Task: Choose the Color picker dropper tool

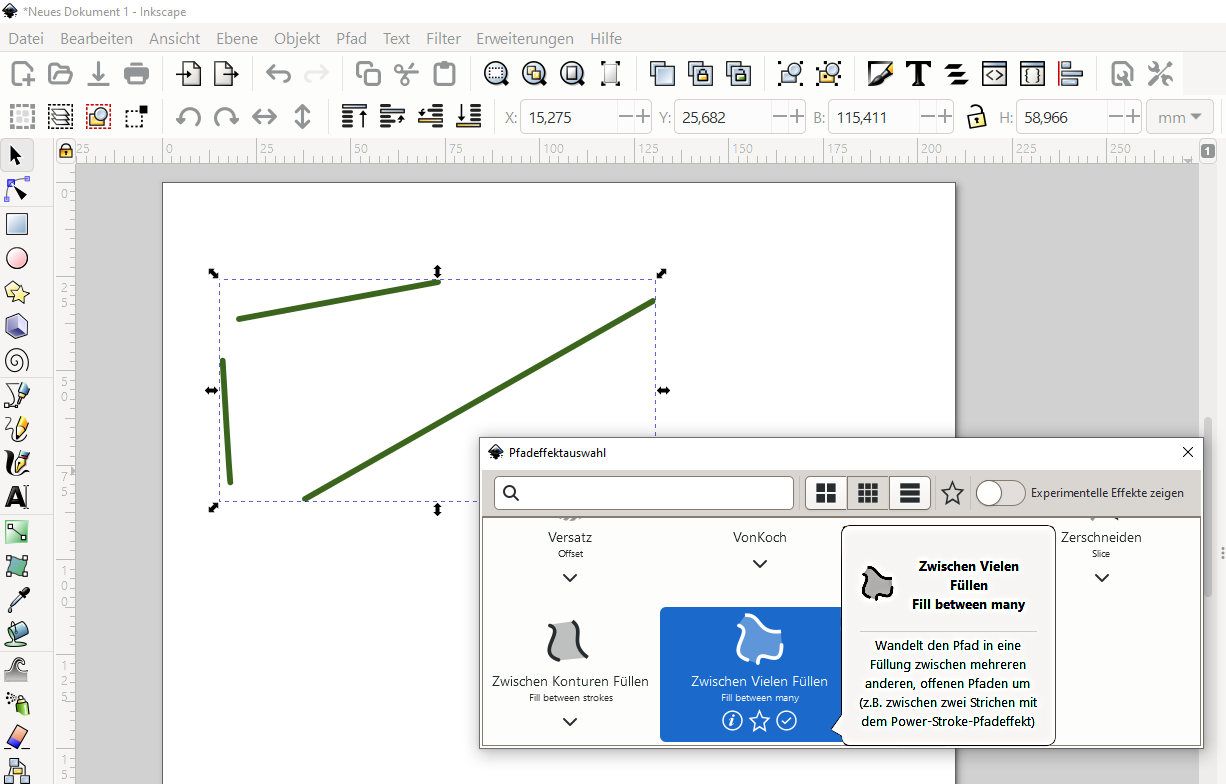Action: click(17, 600)
